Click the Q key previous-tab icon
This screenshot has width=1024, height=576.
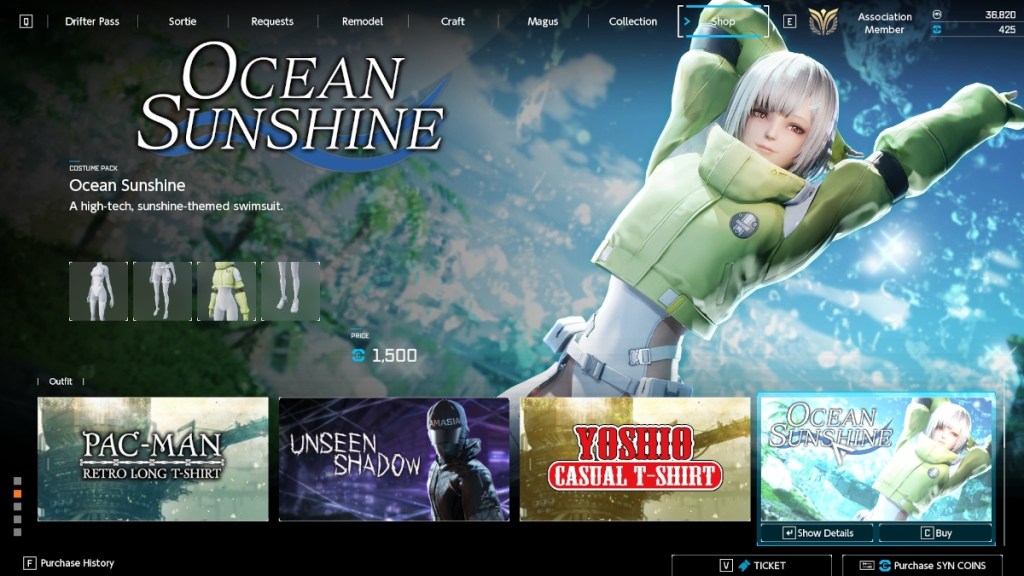coord(26,22)
